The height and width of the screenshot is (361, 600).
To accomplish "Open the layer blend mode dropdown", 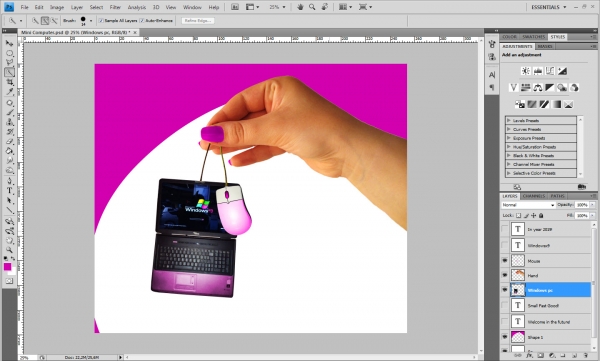I will (x=528, y=205).
